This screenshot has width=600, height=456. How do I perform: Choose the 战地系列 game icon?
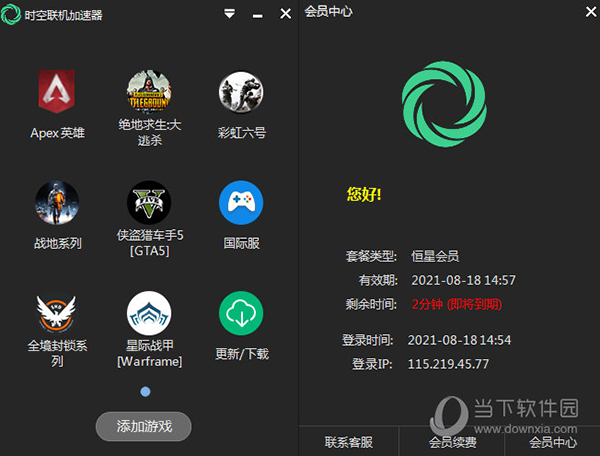[x=57, y=203]
